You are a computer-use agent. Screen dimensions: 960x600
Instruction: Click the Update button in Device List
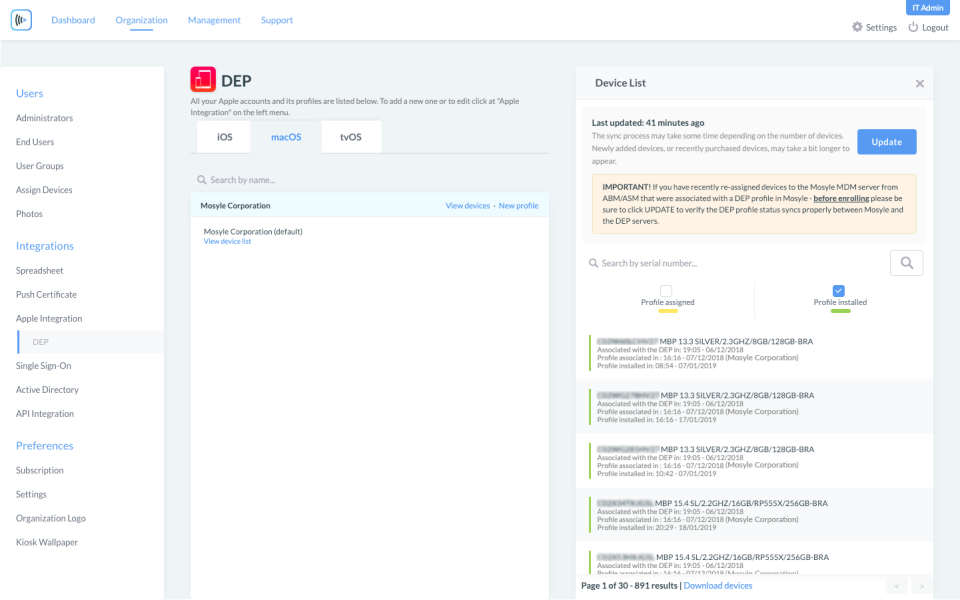[886, 141]
